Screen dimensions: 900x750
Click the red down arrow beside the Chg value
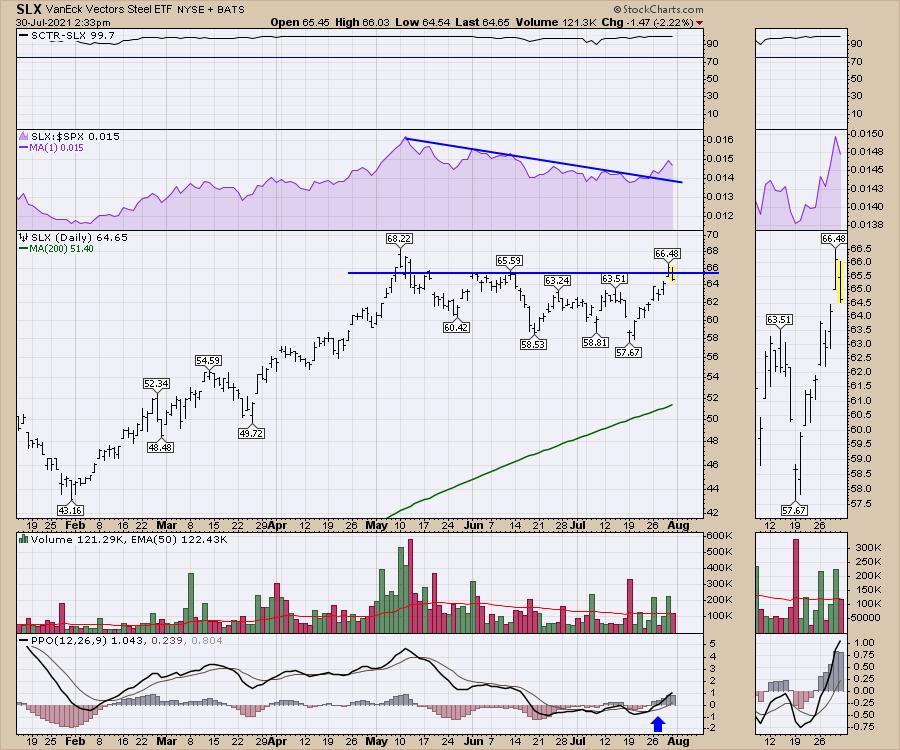click(699, 23)
